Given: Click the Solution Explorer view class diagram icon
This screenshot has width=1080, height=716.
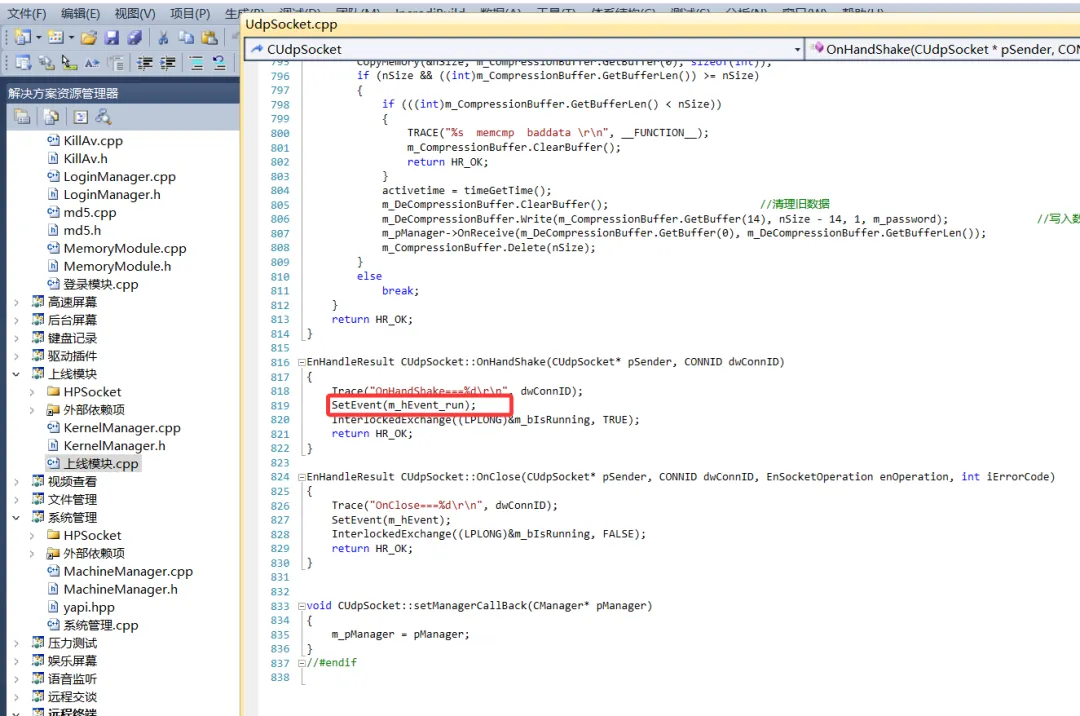Looking at the screenshot, I should point(103,116).
